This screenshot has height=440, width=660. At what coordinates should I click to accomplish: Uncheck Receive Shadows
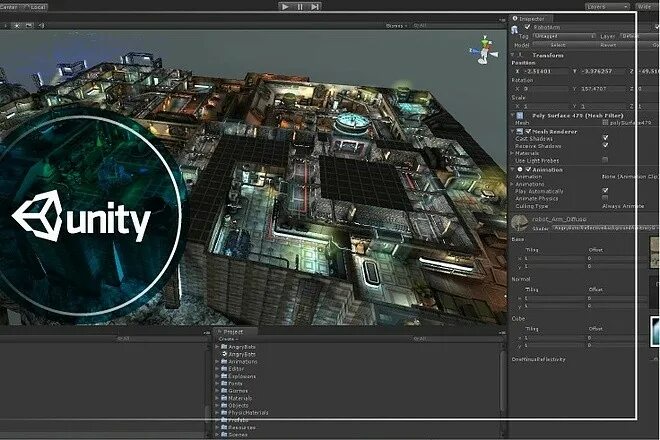tap(605, 145)
